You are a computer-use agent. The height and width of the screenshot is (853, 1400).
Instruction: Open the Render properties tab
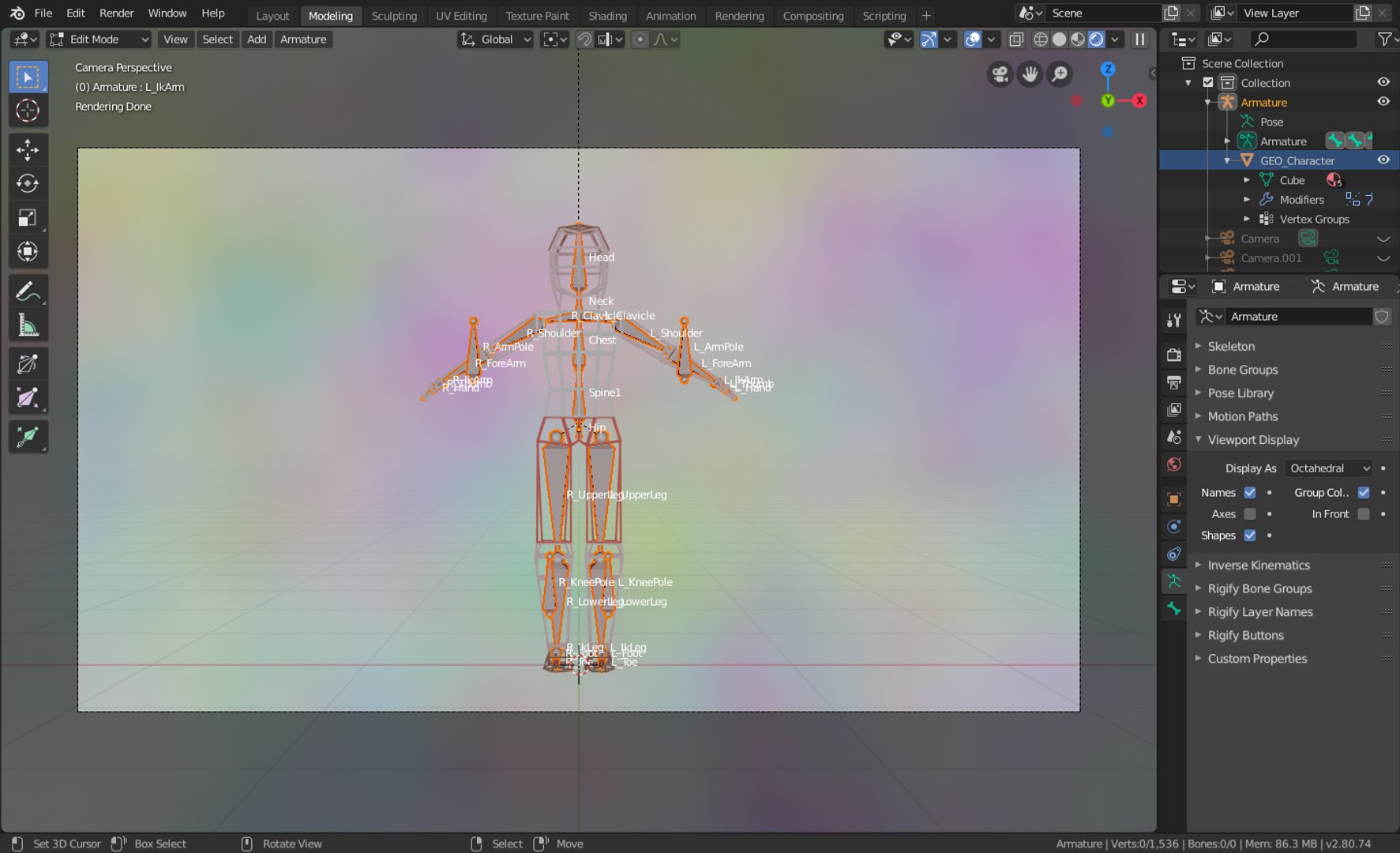coord(1174,355)
